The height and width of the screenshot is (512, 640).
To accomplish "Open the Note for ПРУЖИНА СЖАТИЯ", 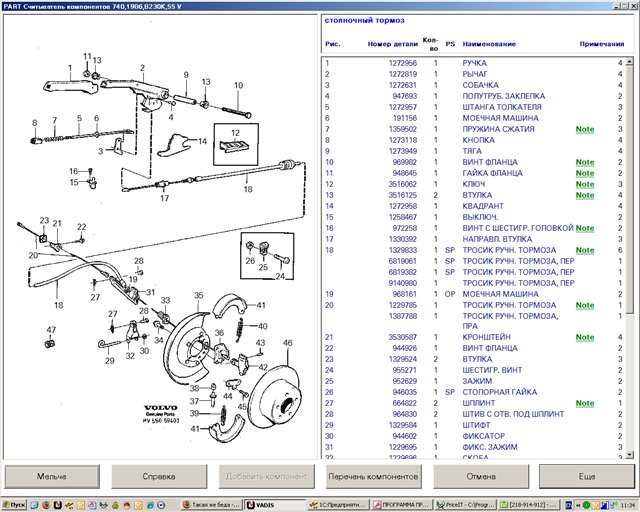I will tap(584, 129).
